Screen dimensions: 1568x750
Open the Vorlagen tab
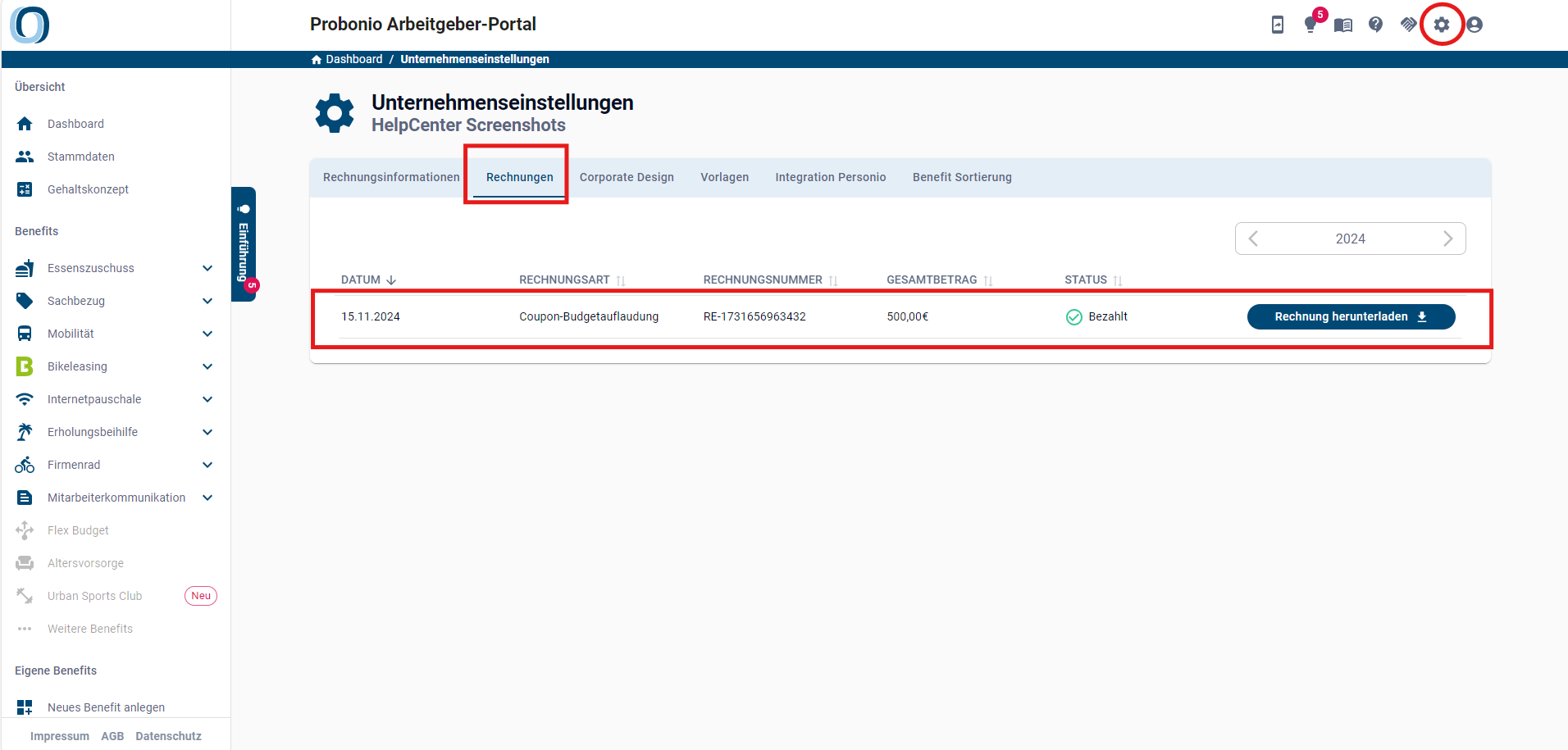pos(724,177)
